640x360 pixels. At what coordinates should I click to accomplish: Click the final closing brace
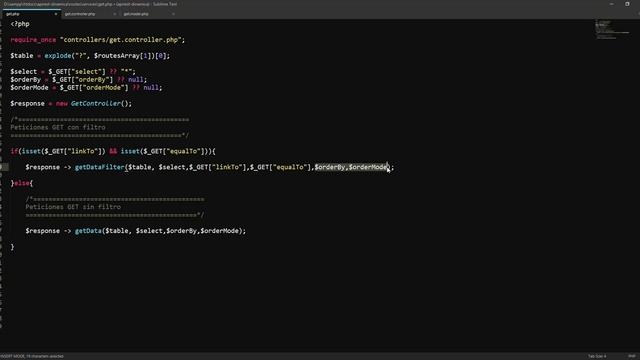point(12,247)
